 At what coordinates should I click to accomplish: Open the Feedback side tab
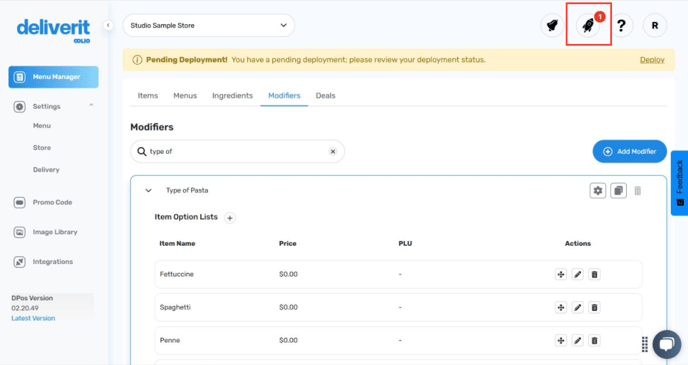click(x=679, y=183)
